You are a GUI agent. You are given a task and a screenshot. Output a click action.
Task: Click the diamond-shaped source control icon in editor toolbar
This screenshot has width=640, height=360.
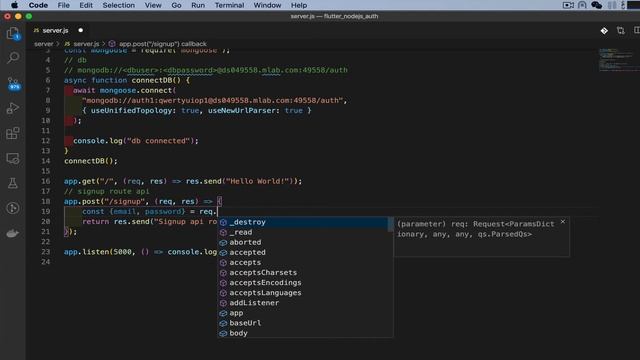(x=604, y=31)
